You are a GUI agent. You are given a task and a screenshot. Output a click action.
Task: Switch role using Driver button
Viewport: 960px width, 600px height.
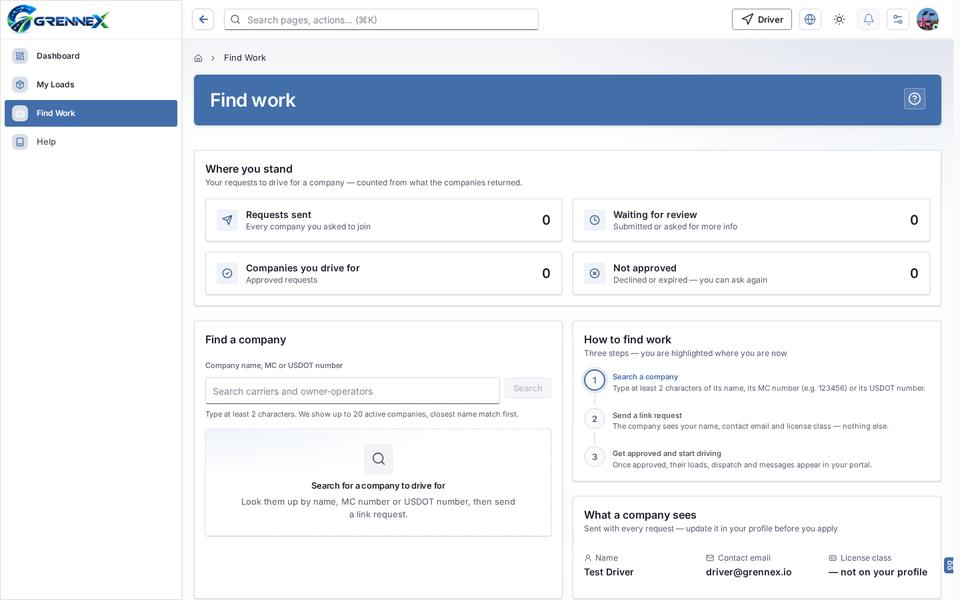tap(762, 20)
